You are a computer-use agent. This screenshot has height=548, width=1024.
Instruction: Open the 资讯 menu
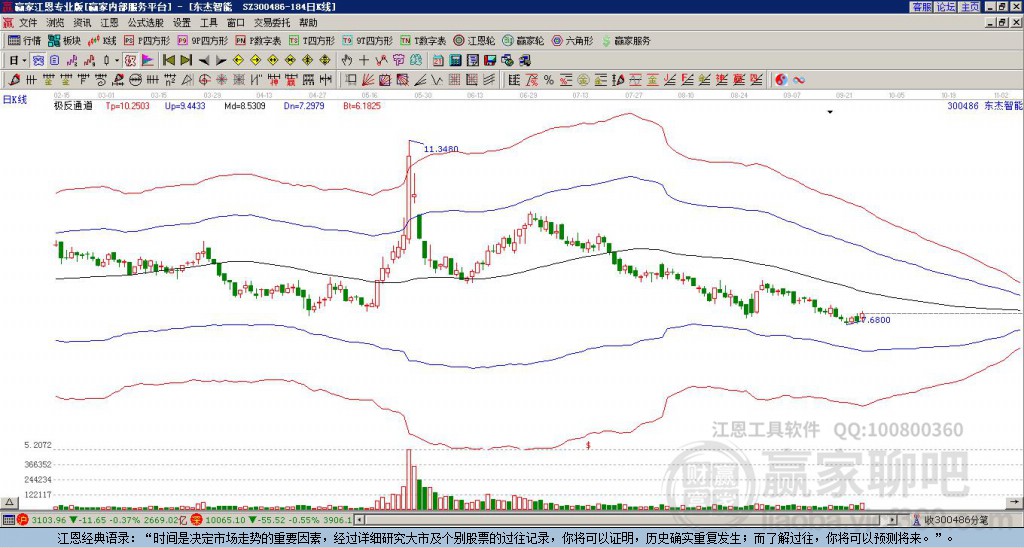pos(82,23)
